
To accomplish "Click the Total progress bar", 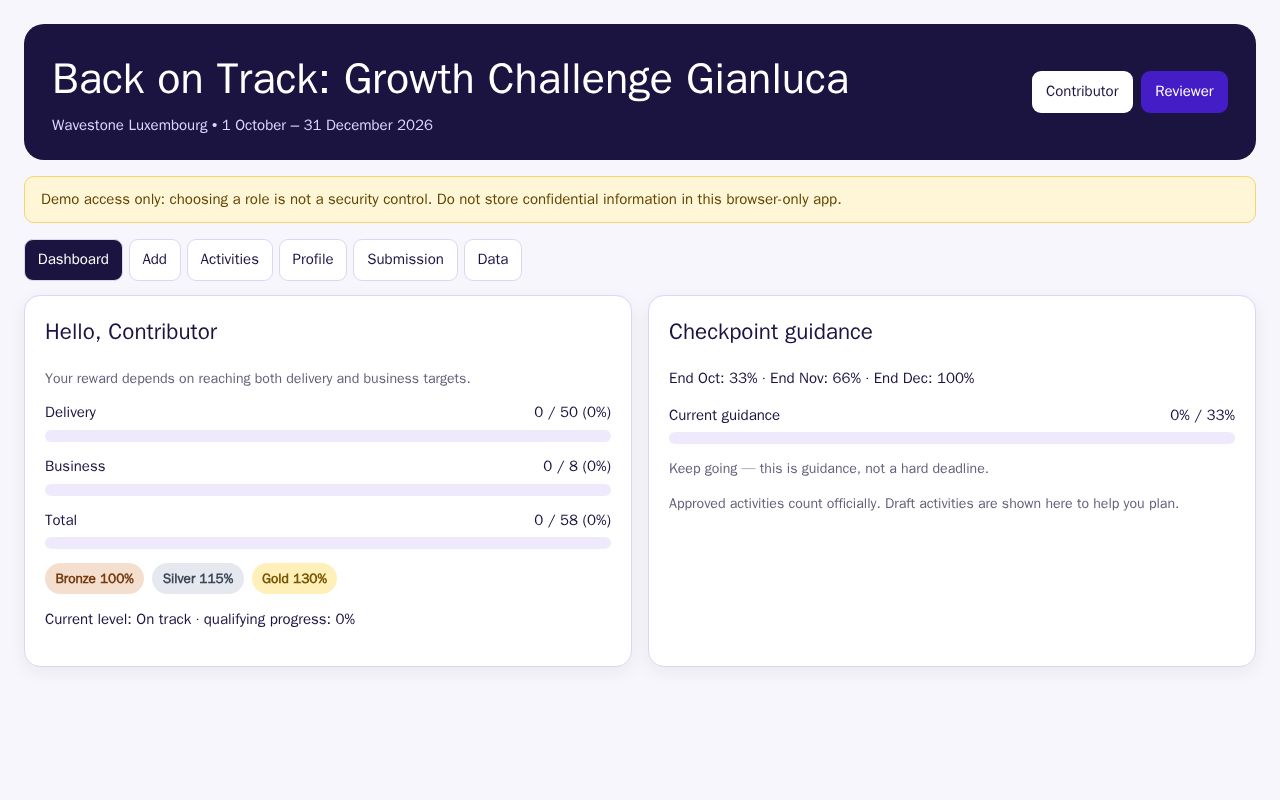I will click(x=328, y=543).
